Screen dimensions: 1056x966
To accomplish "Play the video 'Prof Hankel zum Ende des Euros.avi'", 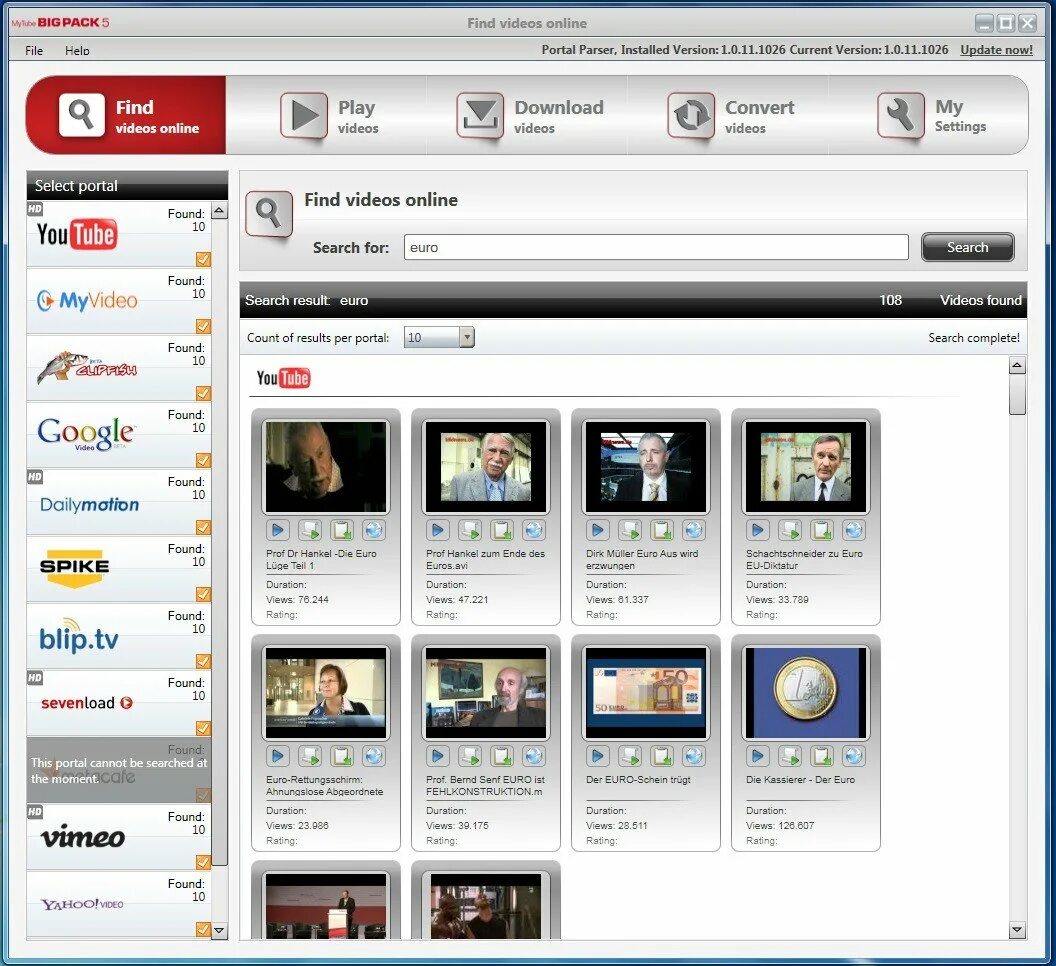I will pyautogui.click(x=438, y=530).
